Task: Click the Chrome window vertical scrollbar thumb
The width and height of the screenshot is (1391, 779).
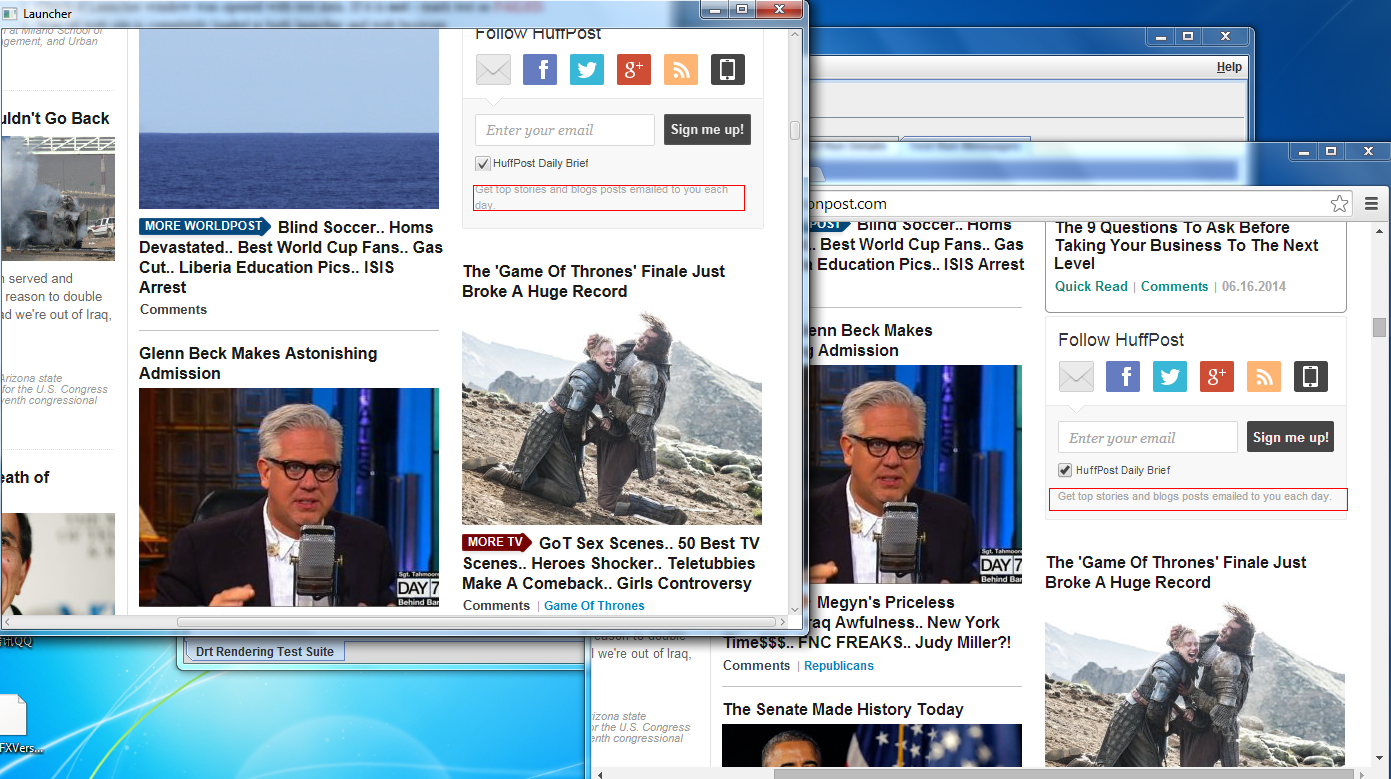Action: pos(1379,327)
